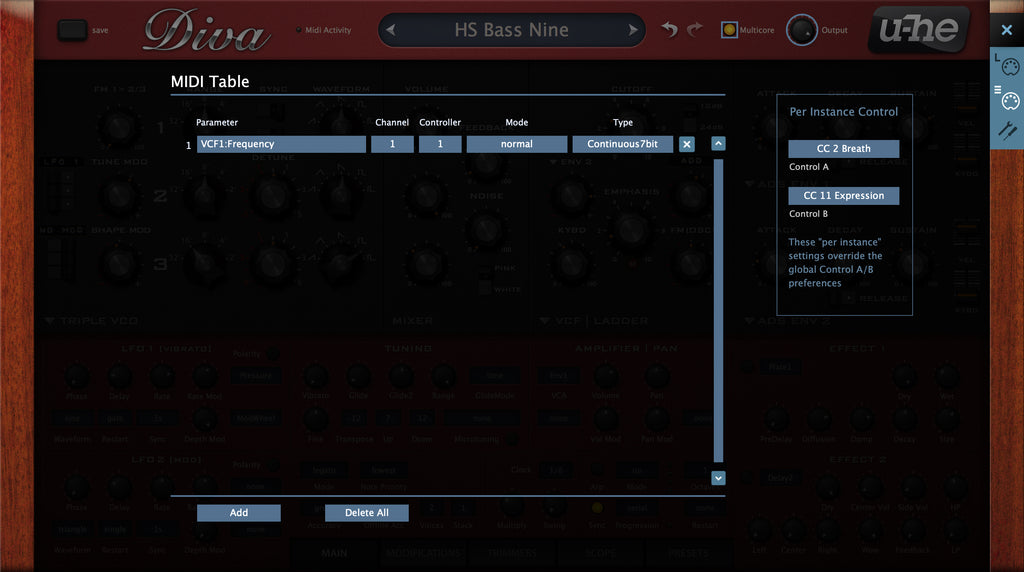Toggle the Multicore button
Image resolution: width=1024 pixels, height=572 pixels.
729,29
